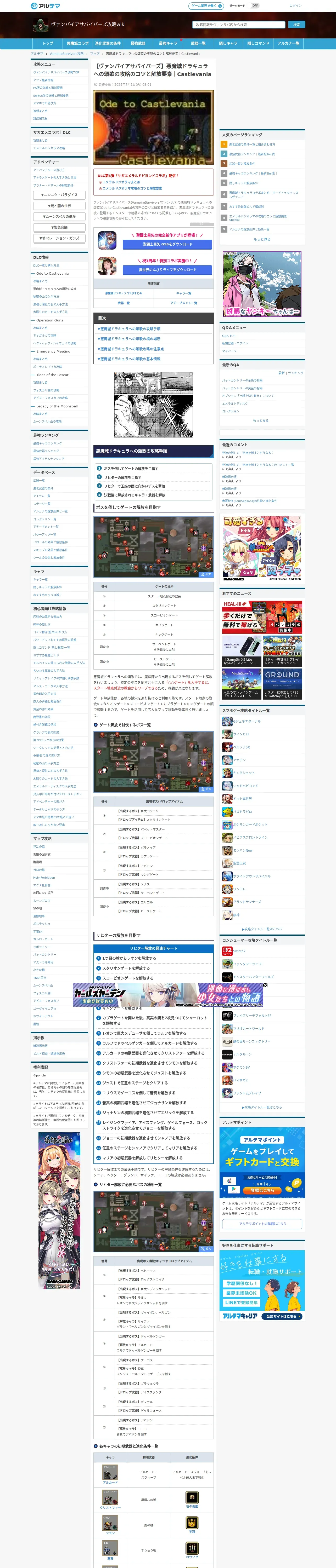Open the アチーブメント一覧 related article link
336x1568 pixels.
point(183,303)
